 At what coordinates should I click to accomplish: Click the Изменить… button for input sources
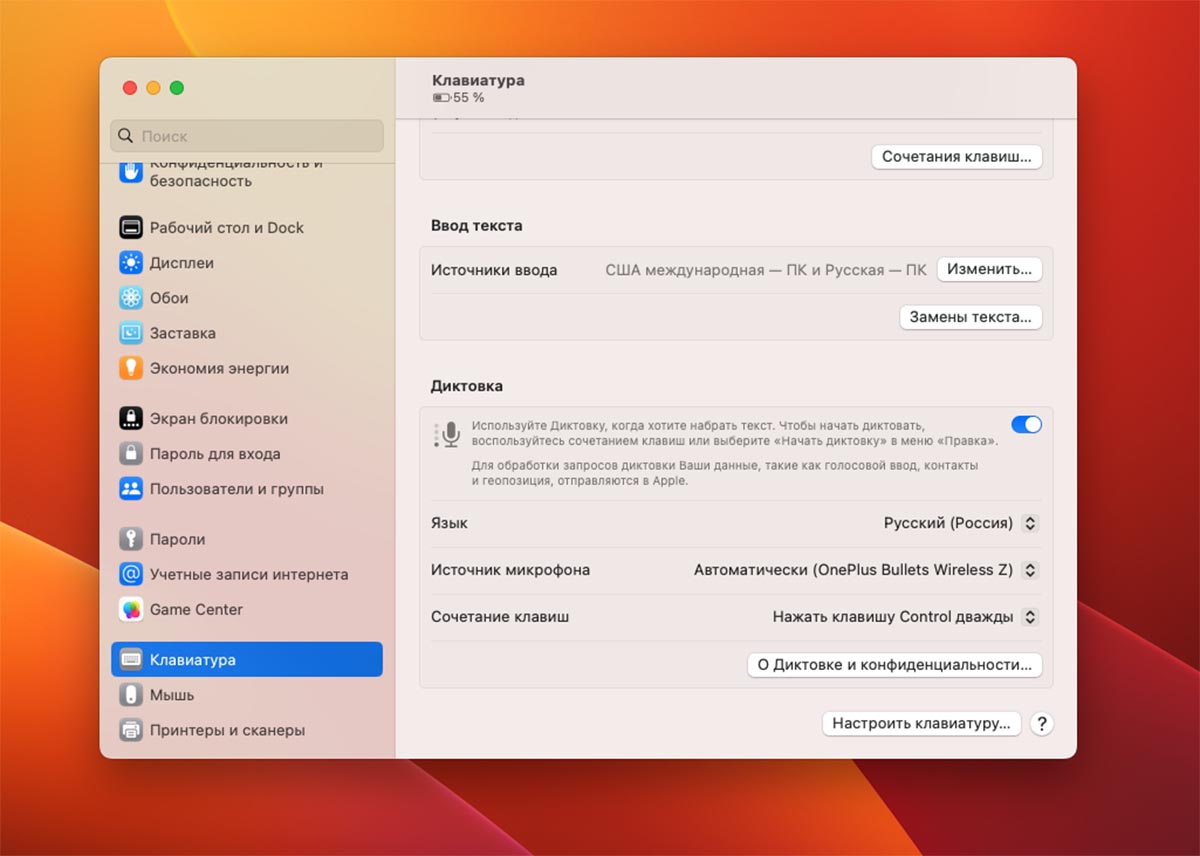pos(989,269)
